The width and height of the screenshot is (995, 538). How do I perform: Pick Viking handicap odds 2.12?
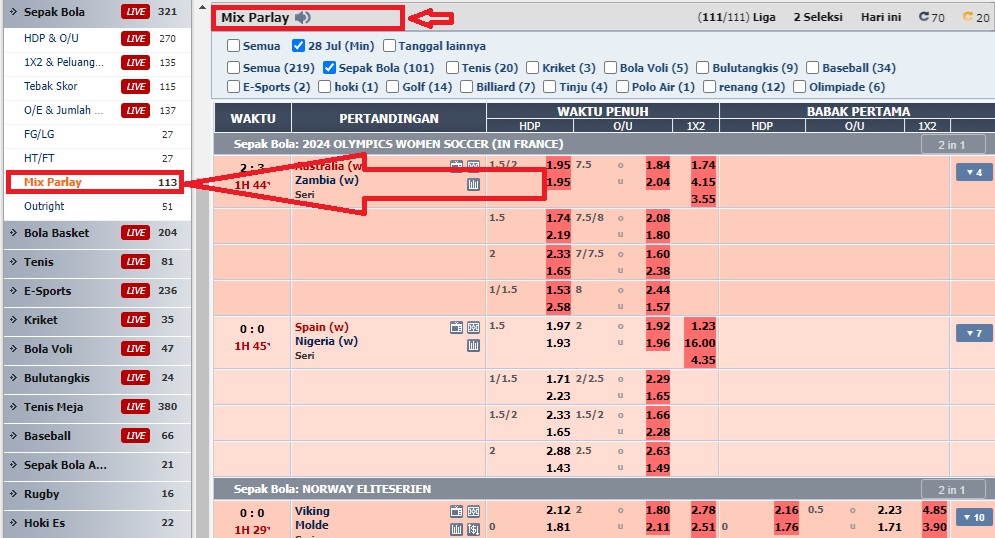(x=558, y=510)
